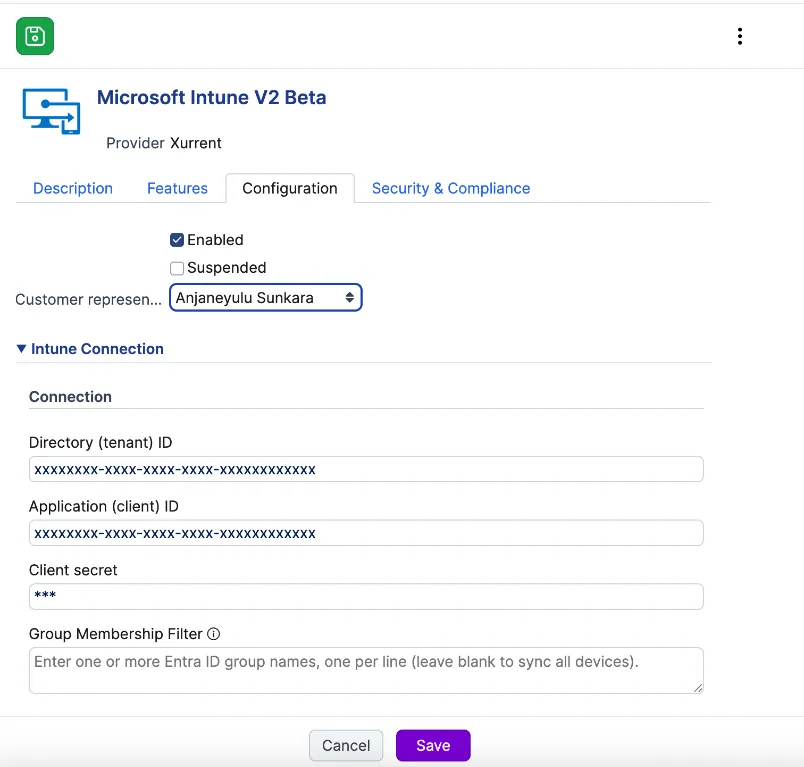
Task: Click the Application (client) ID label
Action: click(104, 507)
